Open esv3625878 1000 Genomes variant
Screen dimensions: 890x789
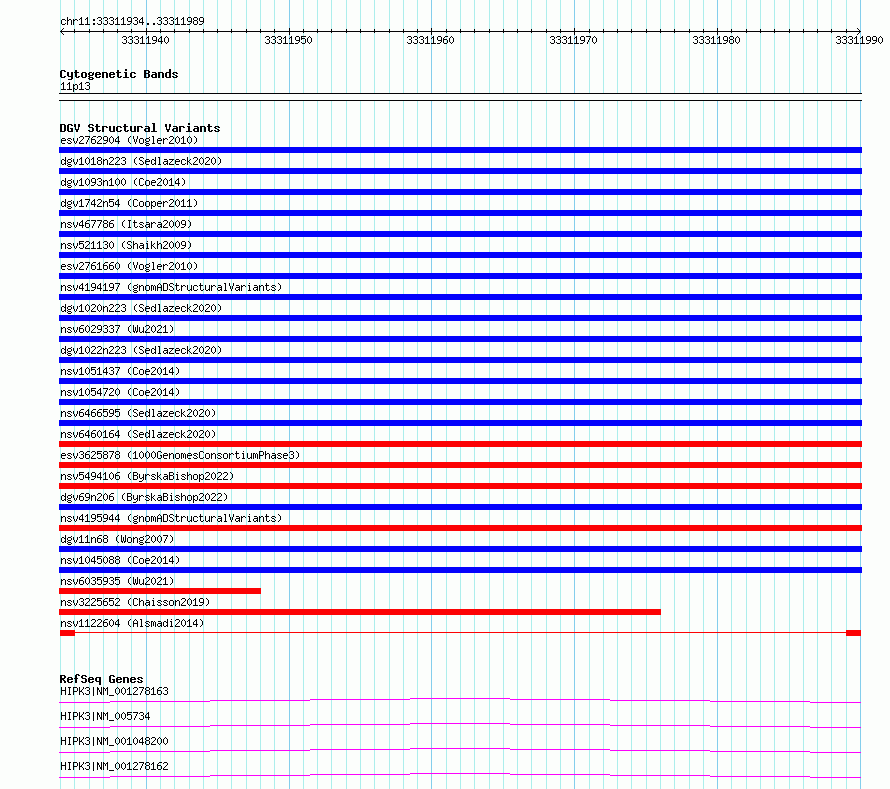(x=180, y=455)
